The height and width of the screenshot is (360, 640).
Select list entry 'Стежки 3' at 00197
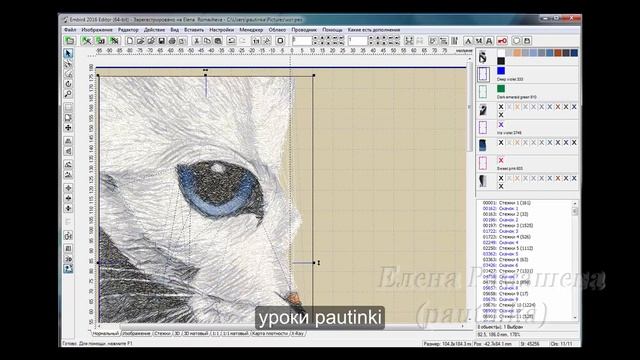point(508,225)
